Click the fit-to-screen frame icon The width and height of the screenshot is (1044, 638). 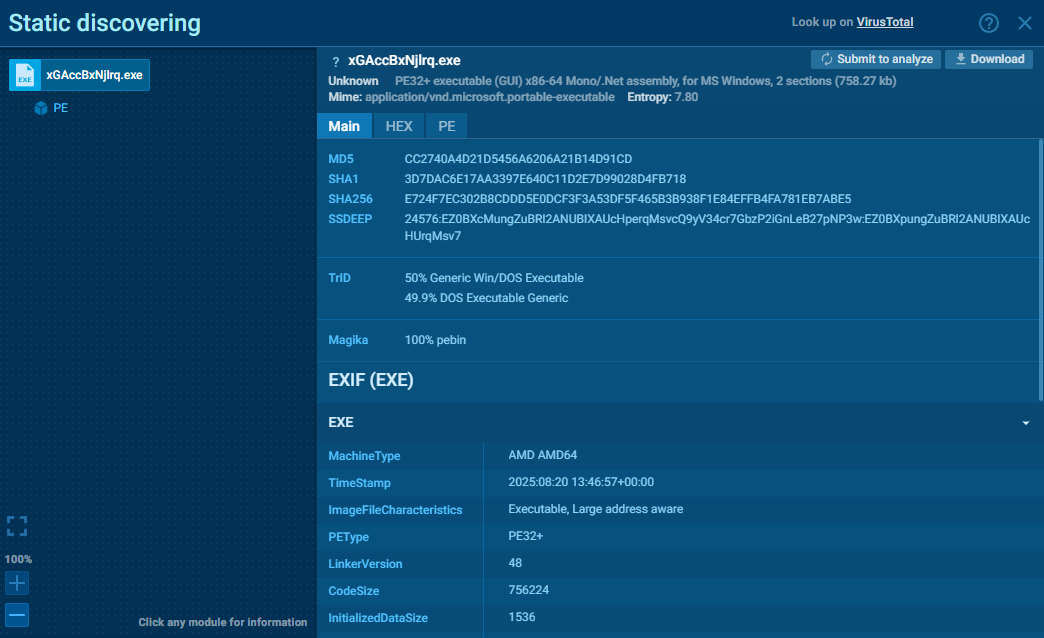click(x=17, y=527)
